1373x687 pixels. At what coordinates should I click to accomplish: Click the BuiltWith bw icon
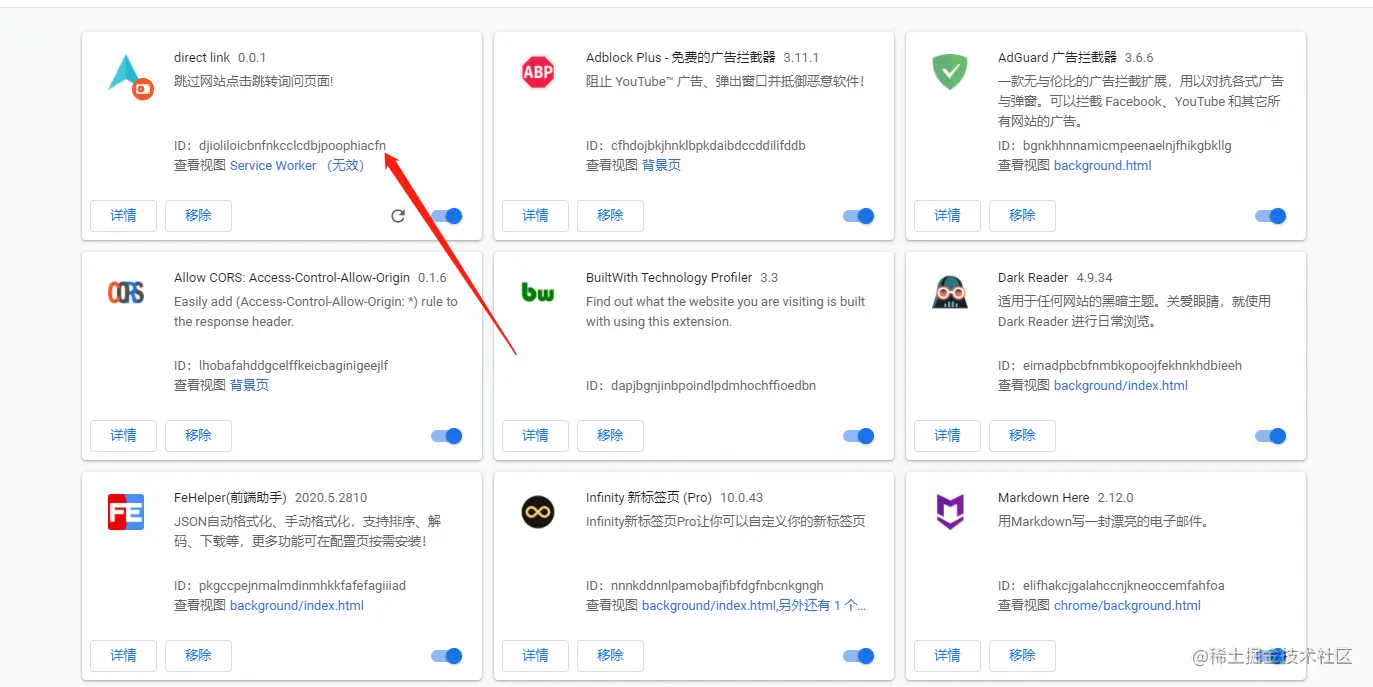(538, 292)
